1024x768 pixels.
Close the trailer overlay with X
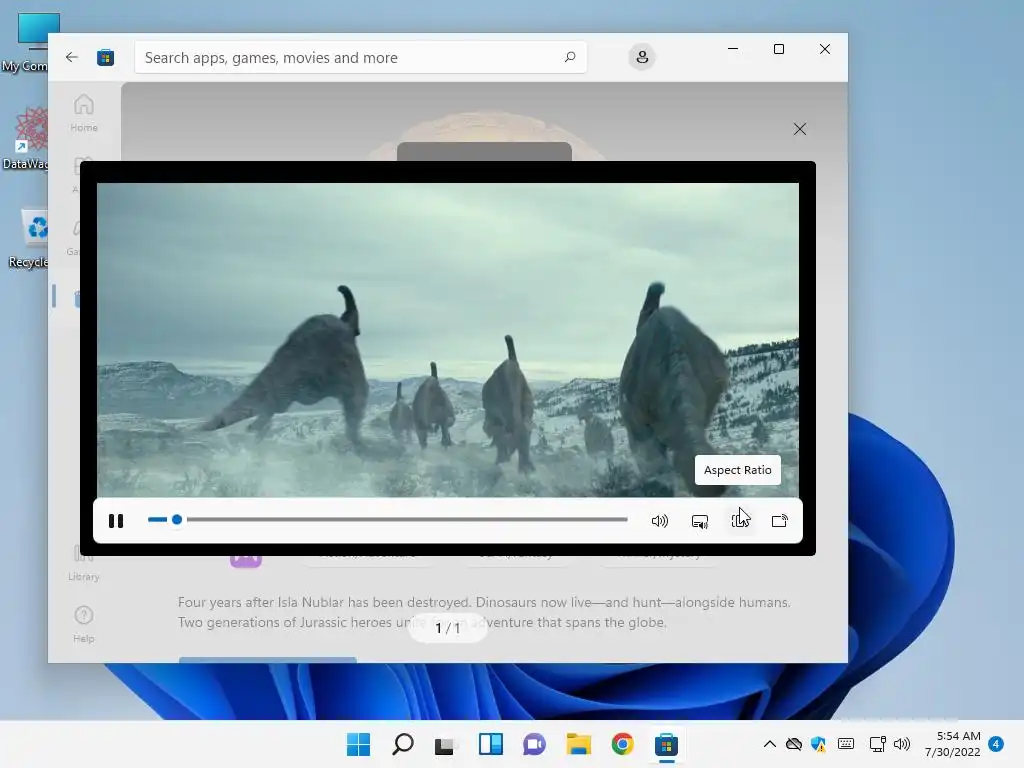[x=799, y=129]
